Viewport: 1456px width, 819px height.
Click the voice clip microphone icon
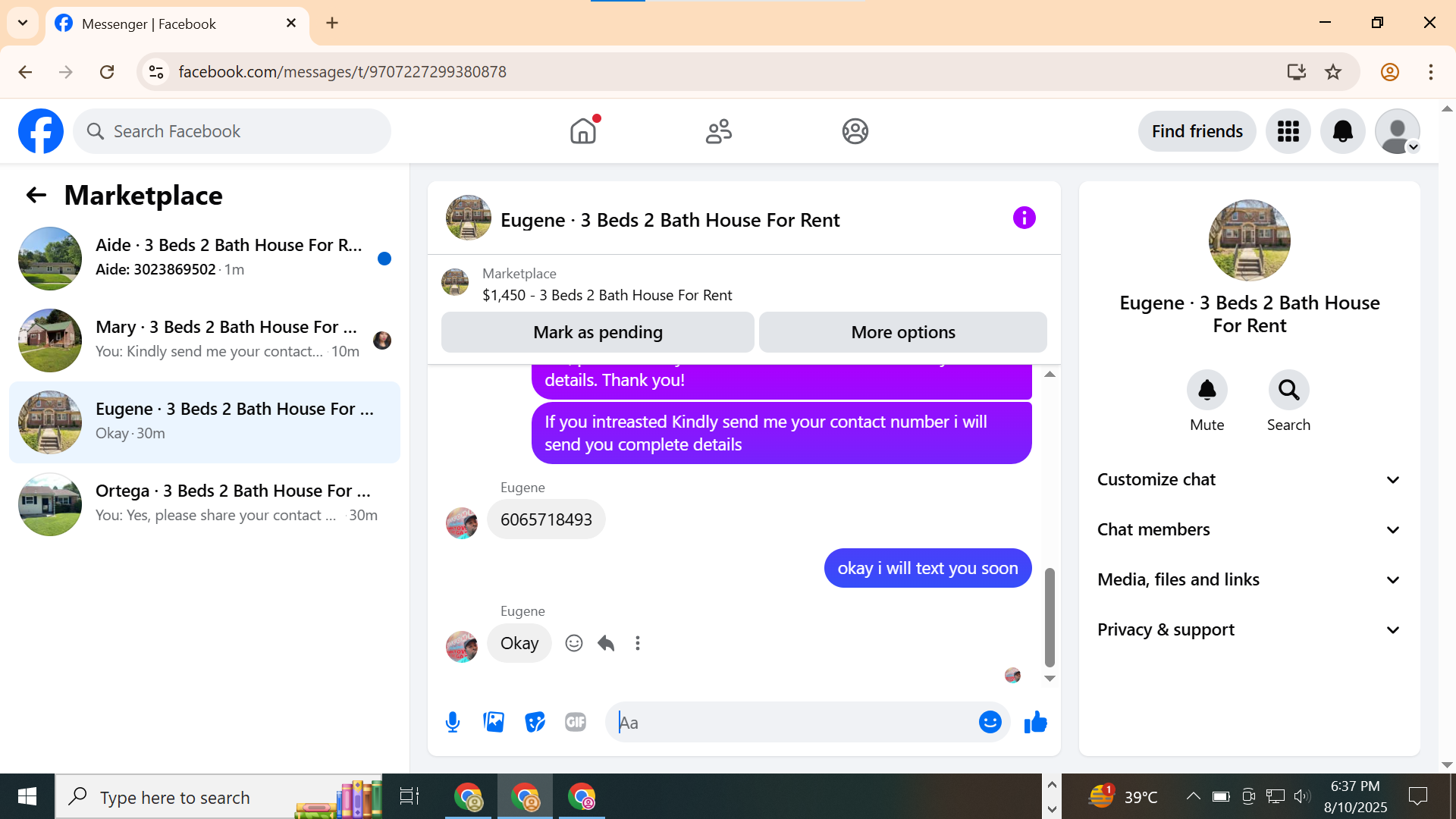point(453,722)
